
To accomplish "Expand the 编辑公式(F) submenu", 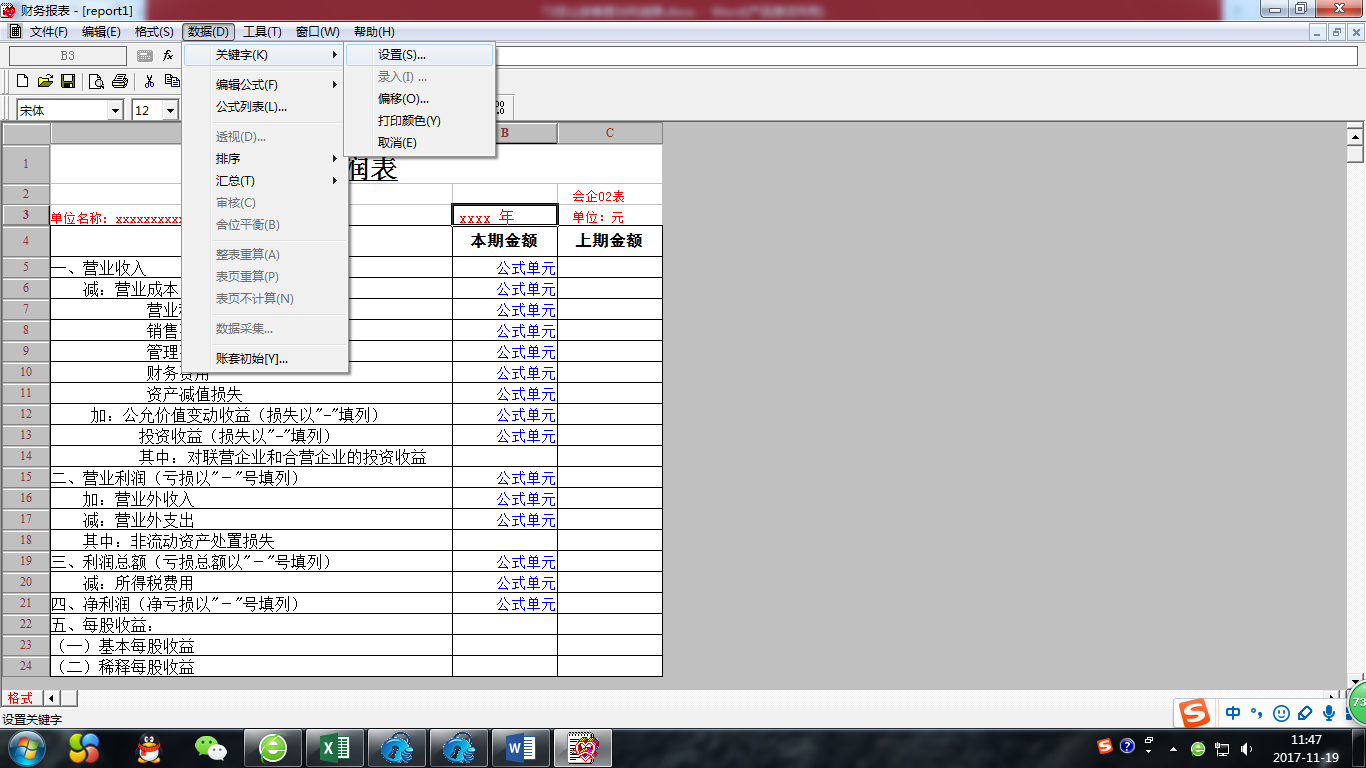I will pos(265,85).
